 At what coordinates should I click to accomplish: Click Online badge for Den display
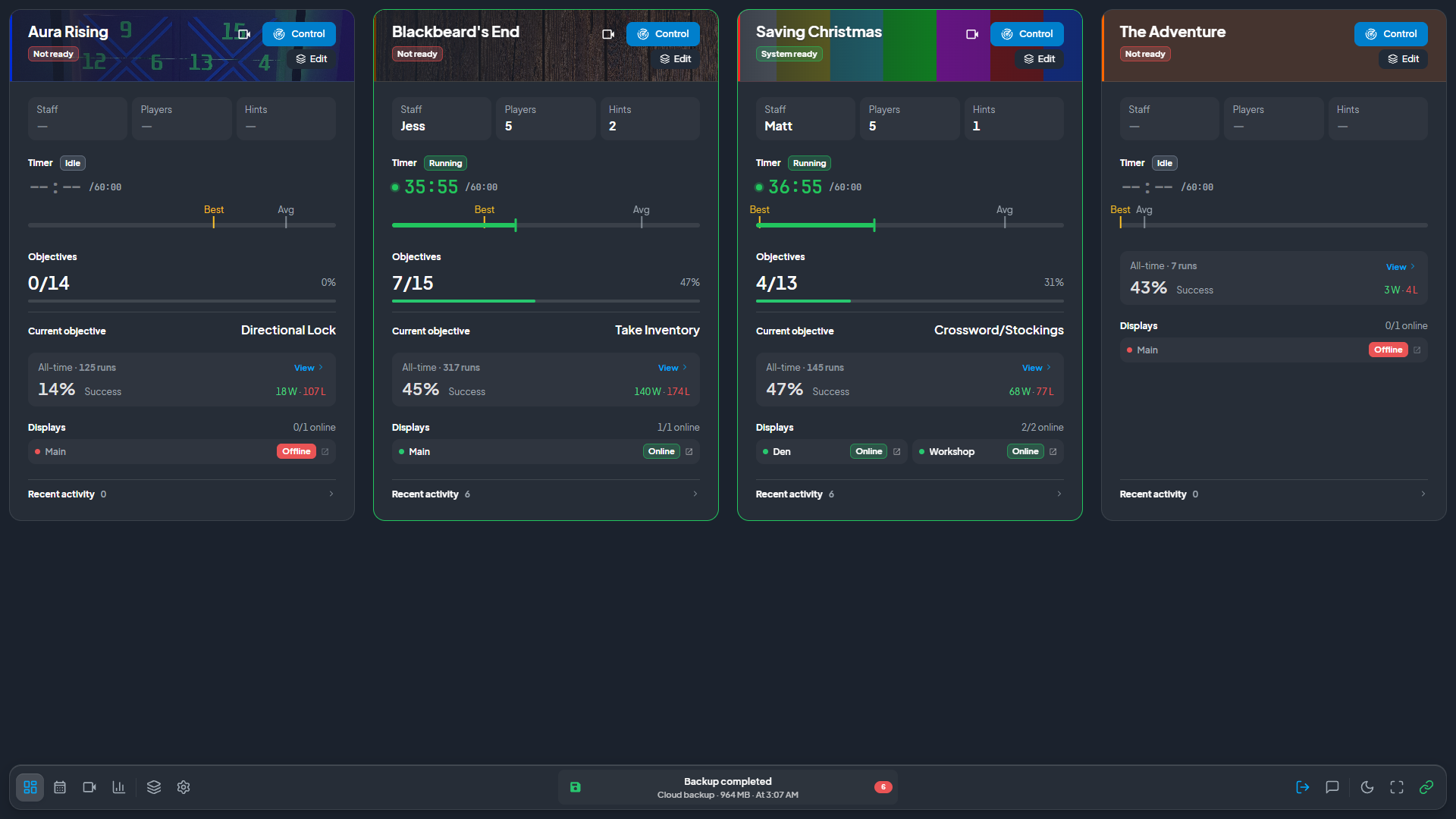(x=869, y=452)
